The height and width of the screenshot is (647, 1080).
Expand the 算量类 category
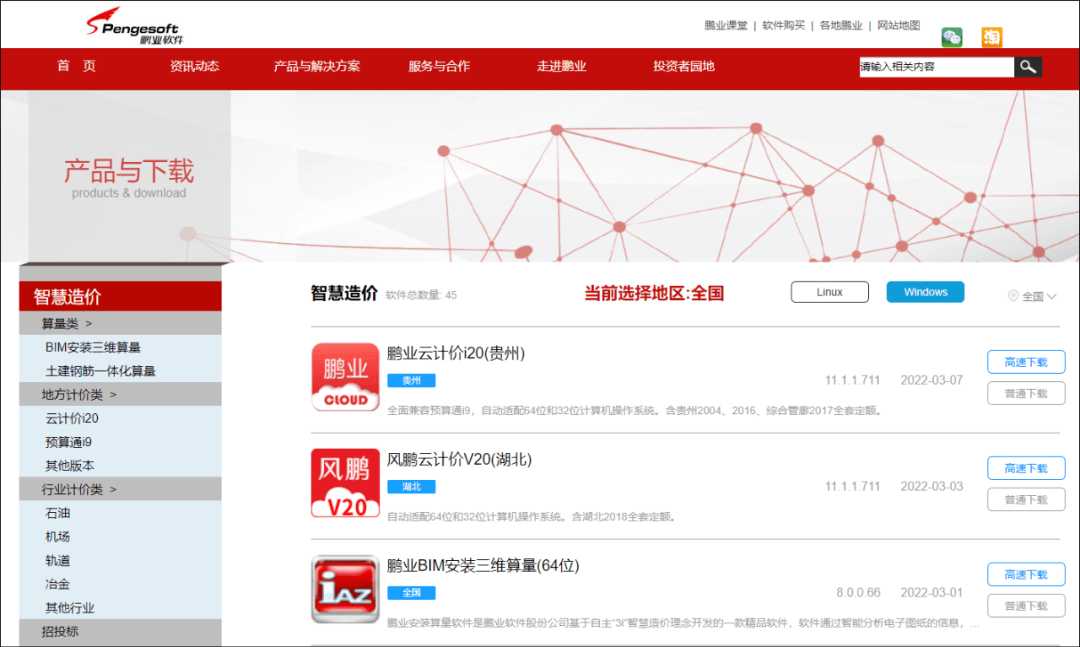pyautogui.click(x=121, y=323)
